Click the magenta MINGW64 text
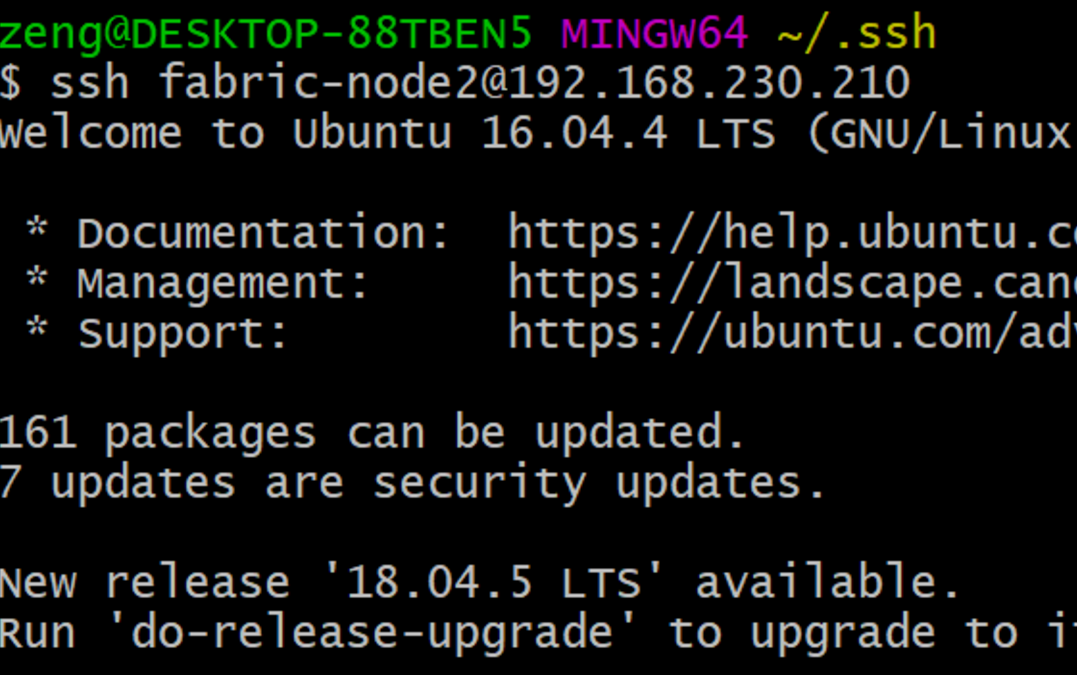Image resolution: width=1077 pixels, height=675 pixels. (654, 33)
